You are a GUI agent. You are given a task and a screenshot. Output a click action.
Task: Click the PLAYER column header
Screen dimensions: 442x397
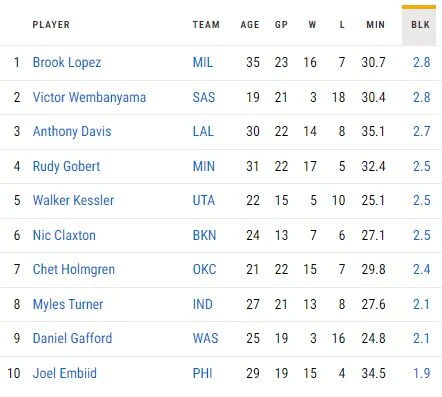pos(51,25)
